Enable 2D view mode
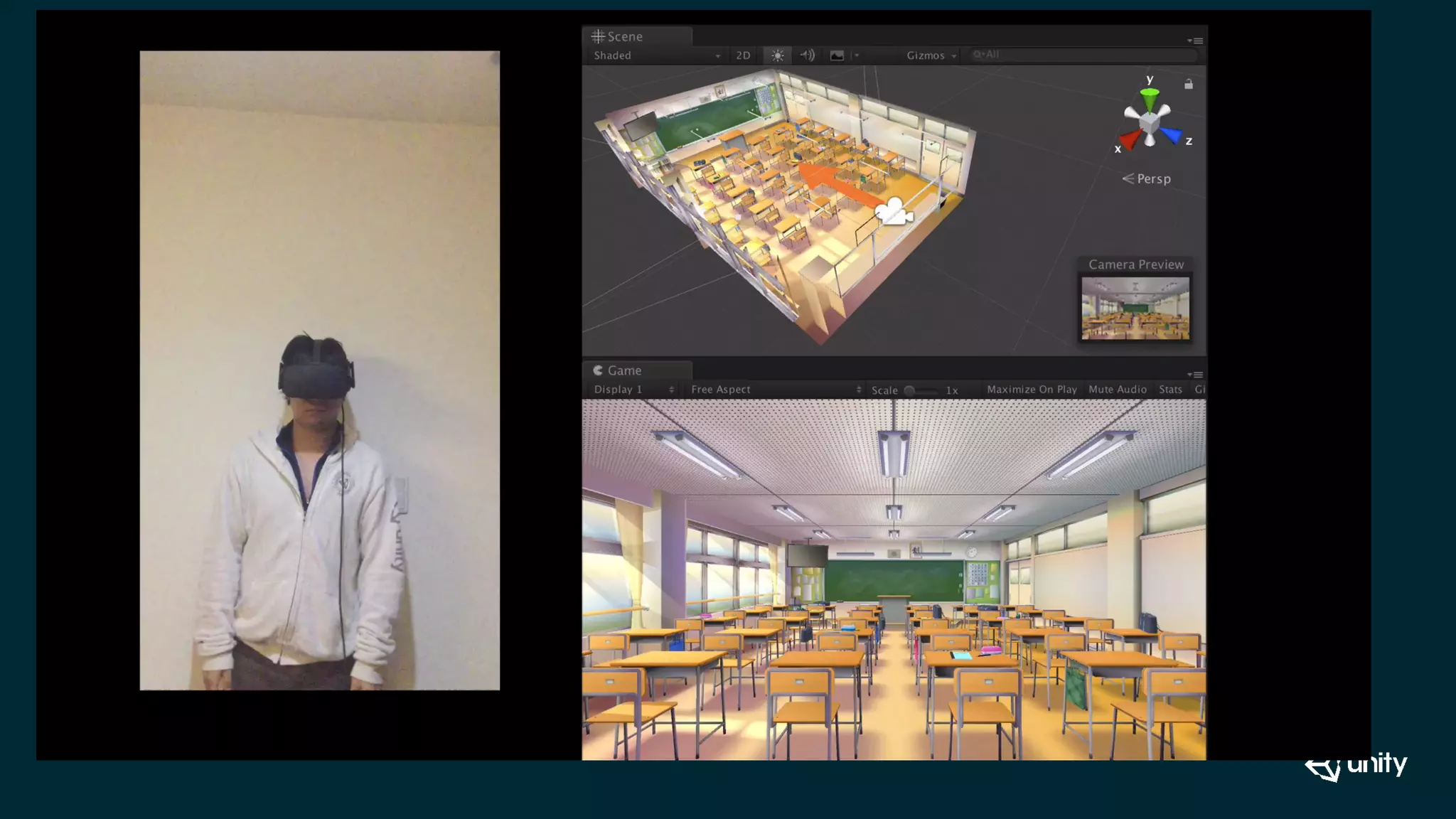1456x819 pixels. tap(743, 55)
